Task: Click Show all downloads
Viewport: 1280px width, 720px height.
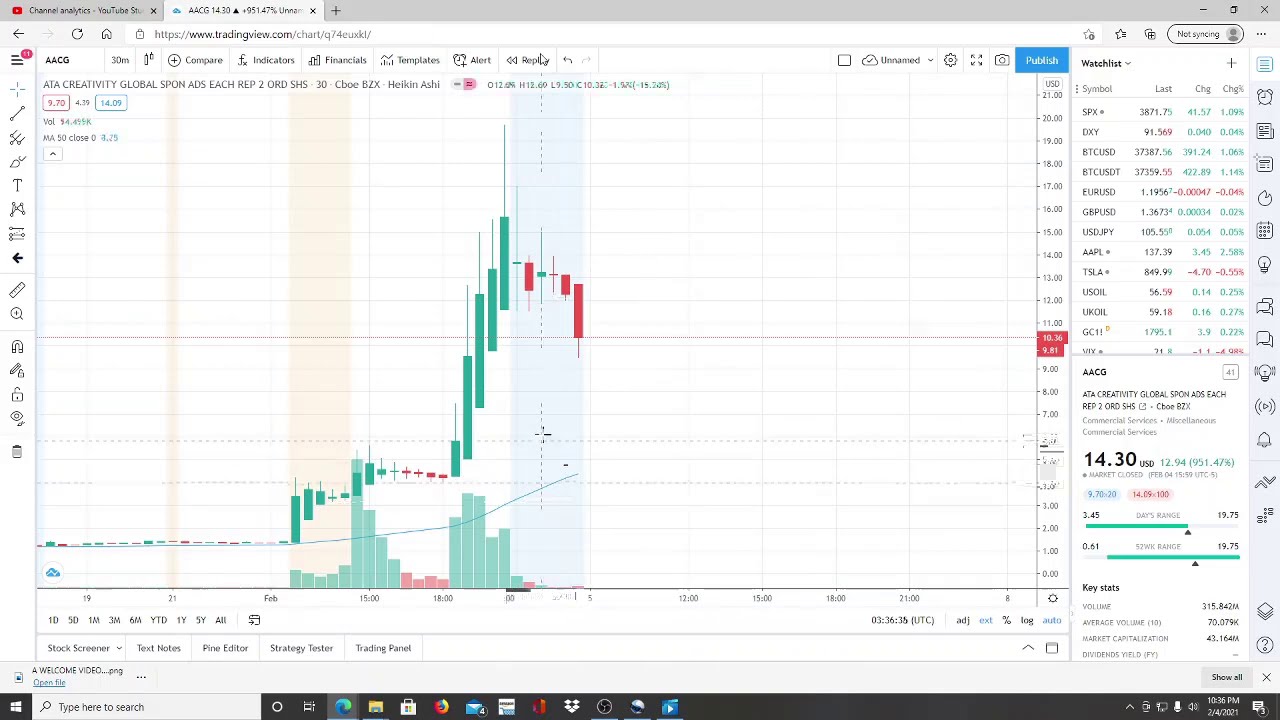Action: click(x=1226, y=677)
